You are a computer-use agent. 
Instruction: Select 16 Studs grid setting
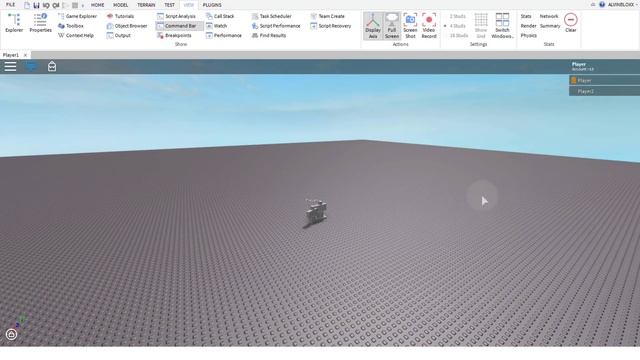pos(458,36)
